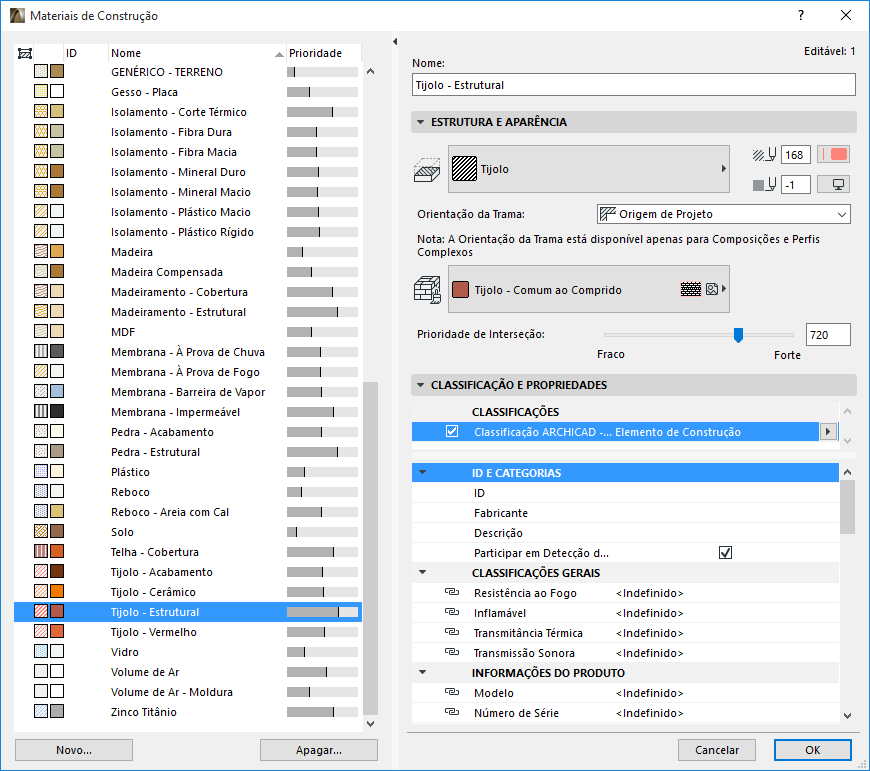Click the link icon next to Número de Série
The image size is (870, 771).
[x=452, y=712]
